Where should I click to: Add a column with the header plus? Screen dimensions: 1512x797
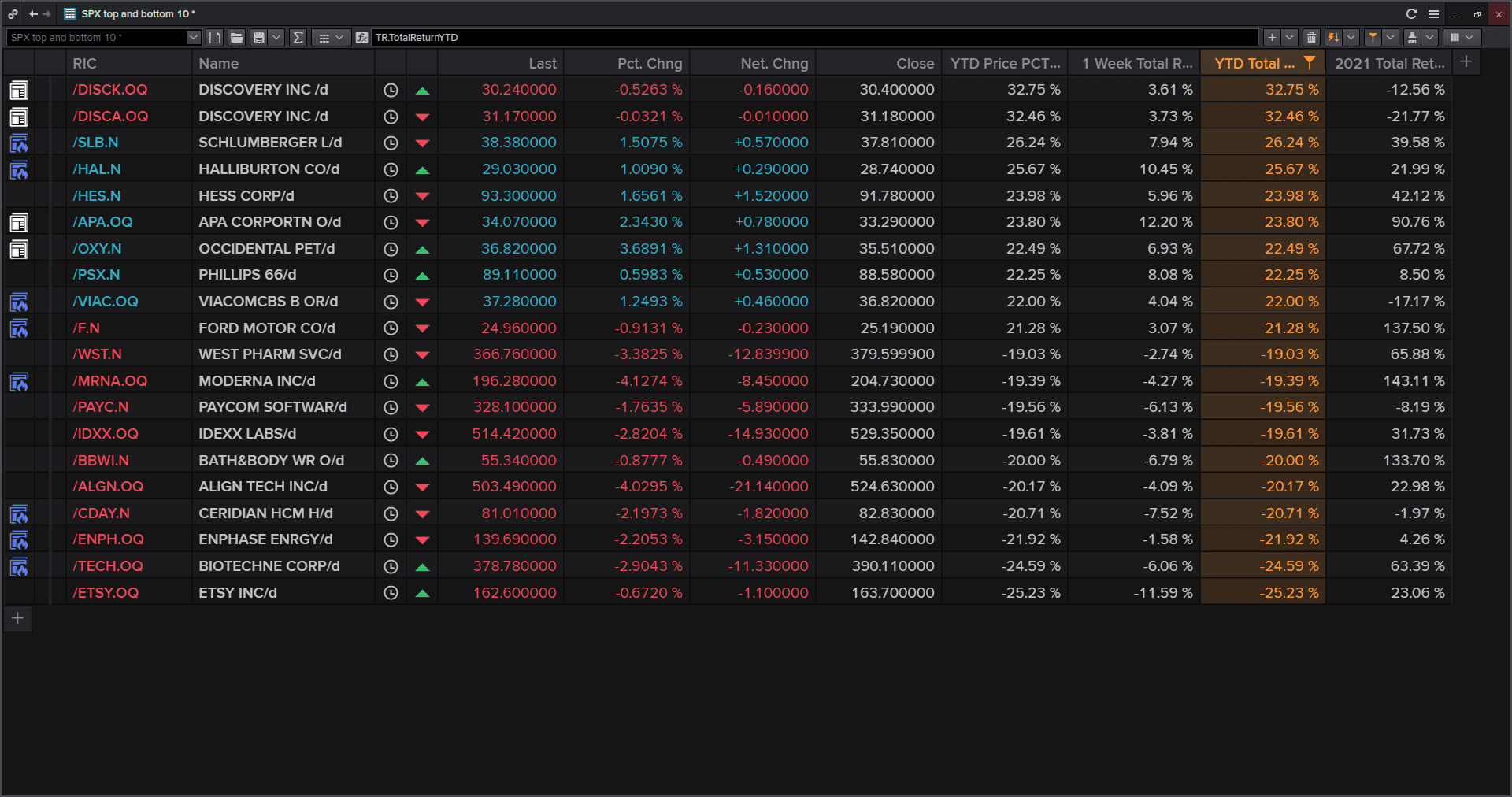pyautogui.click(x=1466, y=62)
